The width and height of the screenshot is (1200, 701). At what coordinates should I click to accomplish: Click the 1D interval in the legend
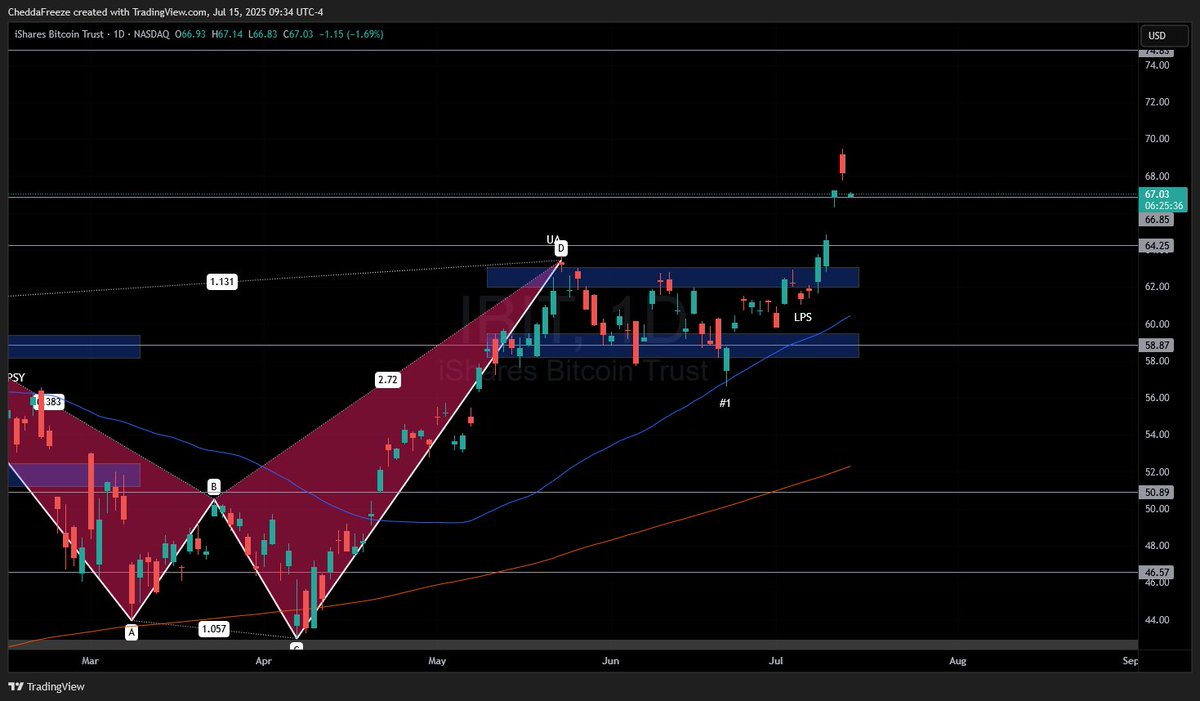(118, 34)
